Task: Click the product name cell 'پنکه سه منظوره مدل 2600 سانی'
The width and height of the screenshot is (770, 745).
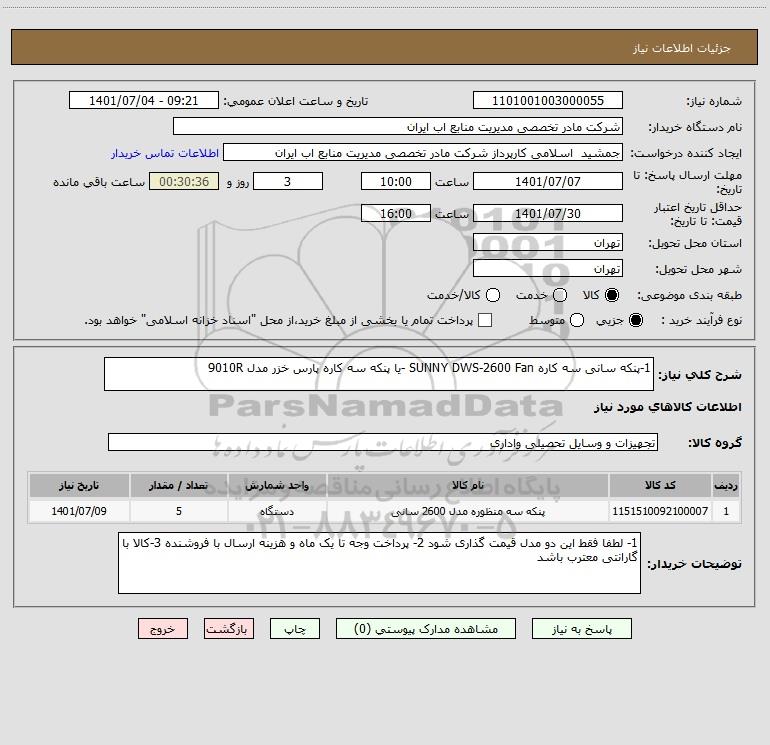Action: [468, 511]
